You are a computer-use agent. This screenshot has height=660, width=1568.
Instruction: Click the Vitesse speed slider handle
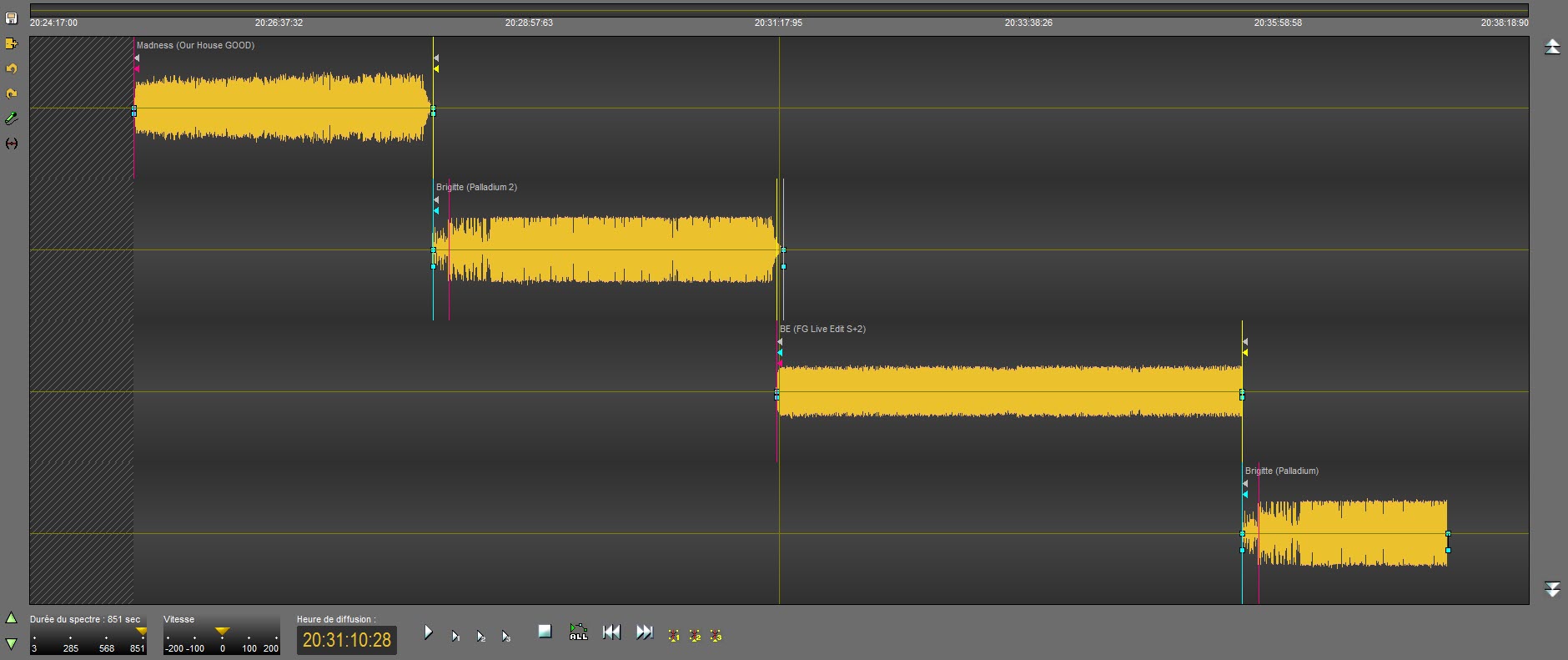[x=222, y=632]
